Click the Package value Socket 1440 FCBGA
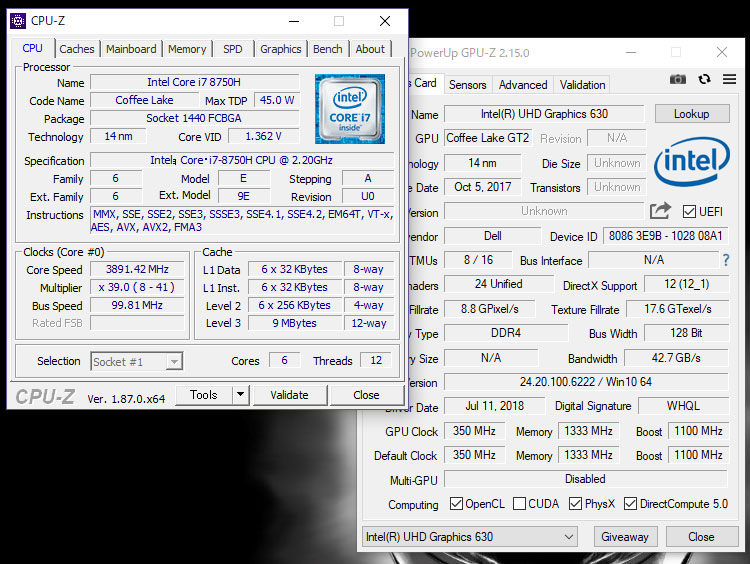Viewport: 750px width, 564px height. click(194, 118)
